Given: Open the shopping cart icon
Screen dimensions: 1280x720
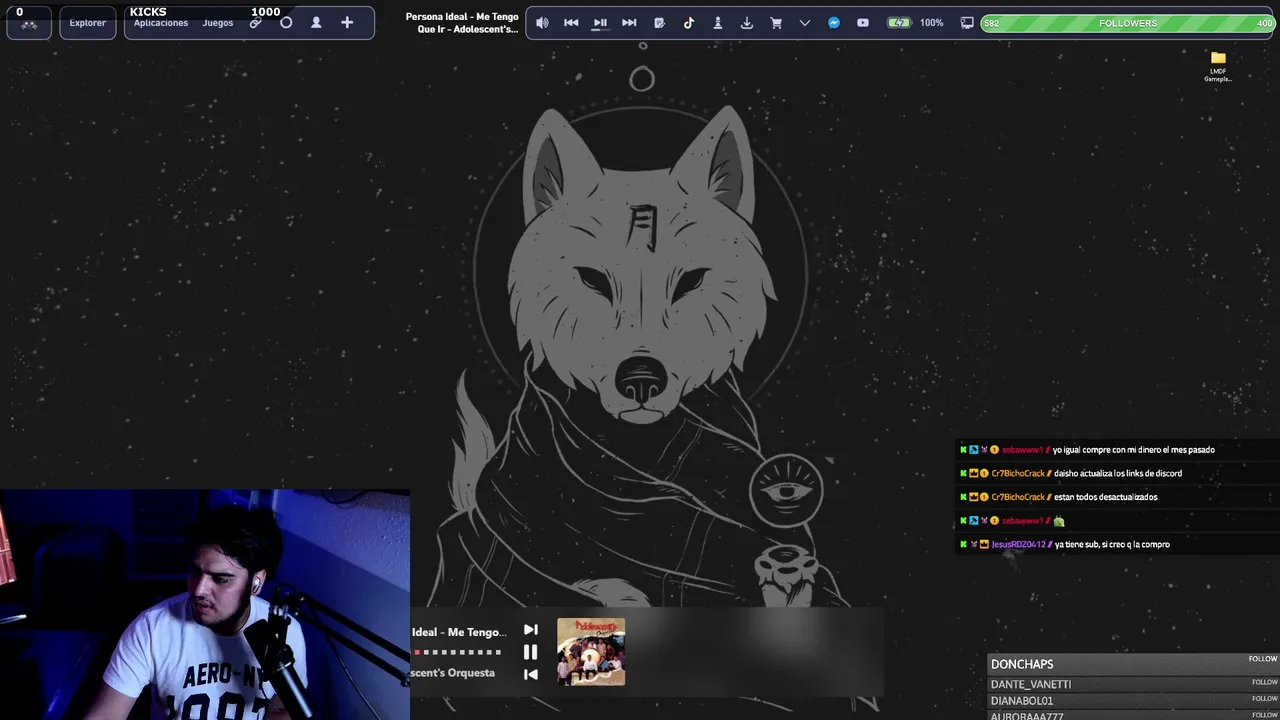Looking at the screenshot, I should [776, 23].
